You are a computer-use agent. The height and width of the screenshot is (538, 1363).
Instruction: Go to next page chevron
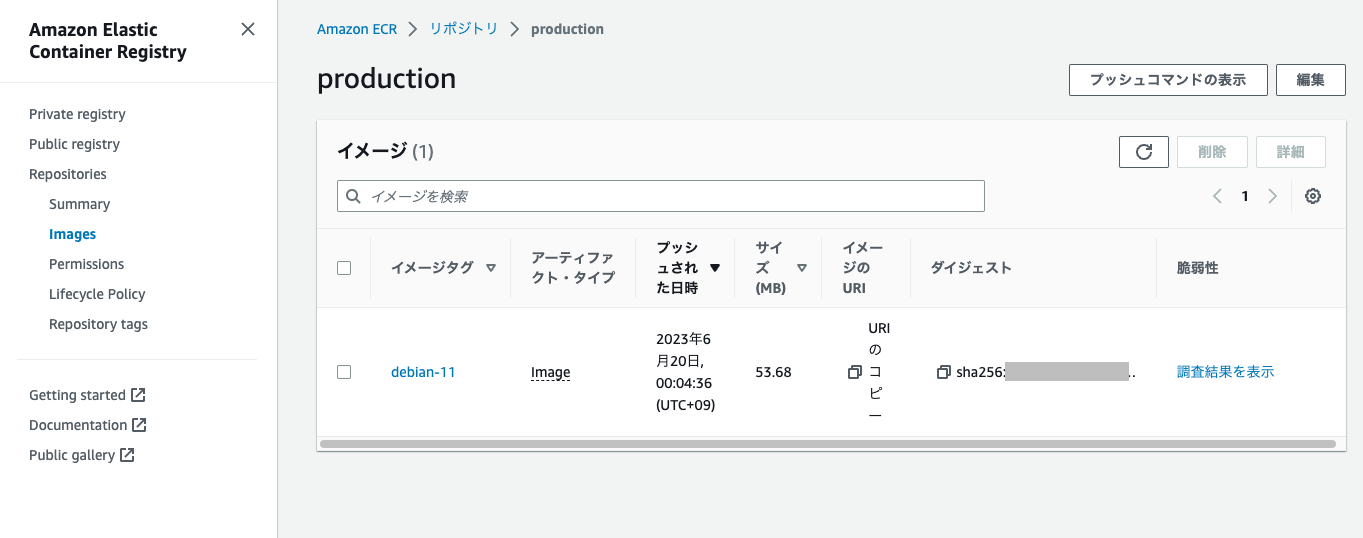coord(1272,196)
